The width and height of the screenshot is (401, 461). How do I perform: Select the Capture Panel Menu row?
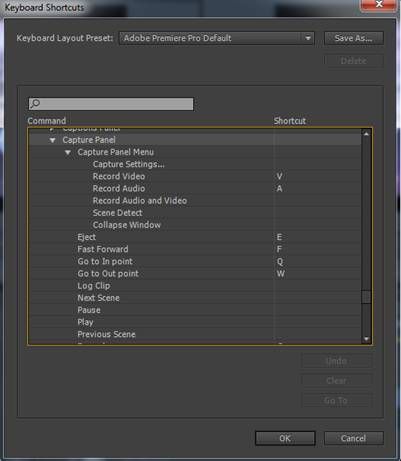pos(195,152)
